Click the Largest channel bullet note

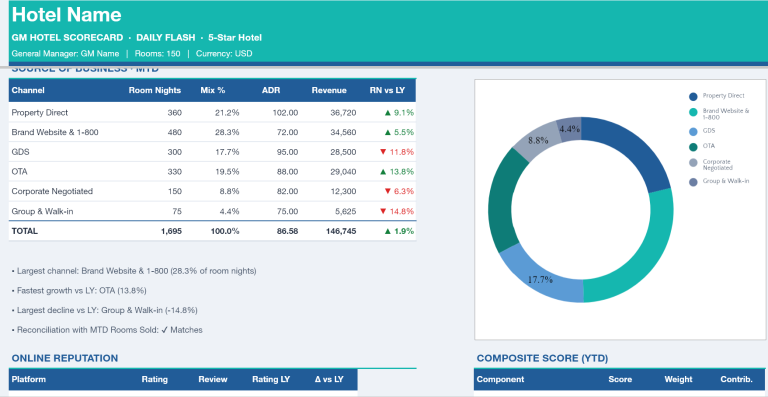[134, 271]
